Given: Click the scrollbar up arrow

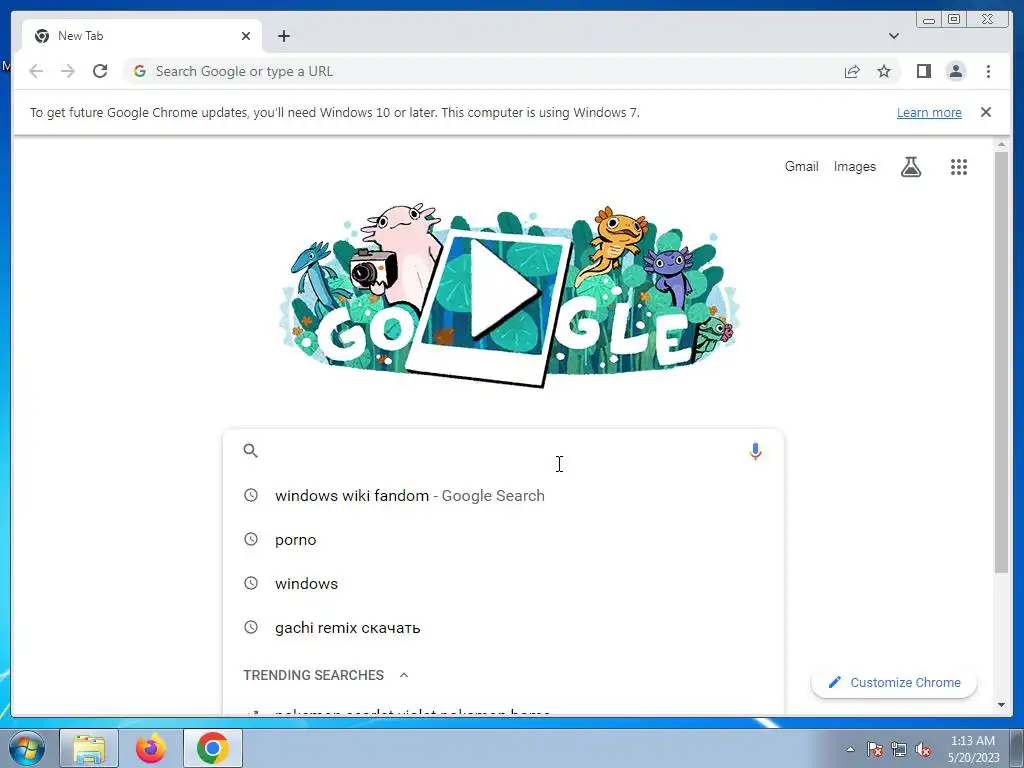Looking at the screenshot, I should point(1001,144).
